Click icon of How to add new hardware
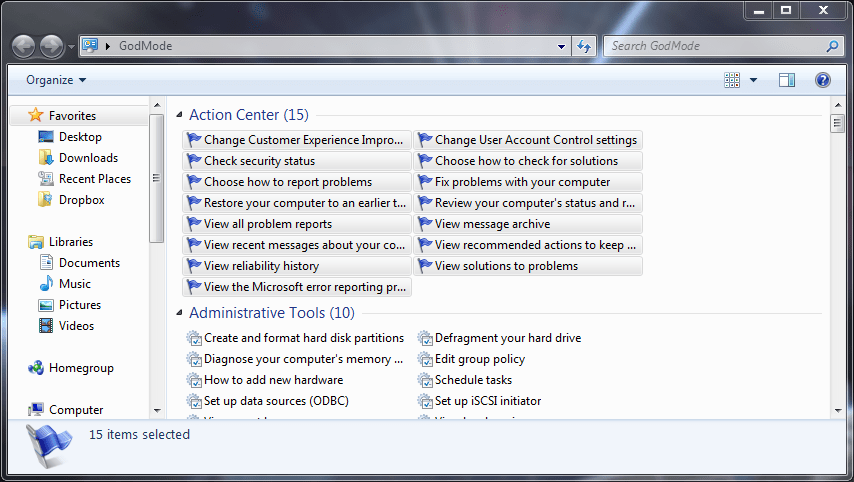The height and width of the screenshot is (482, 854). 194,380
